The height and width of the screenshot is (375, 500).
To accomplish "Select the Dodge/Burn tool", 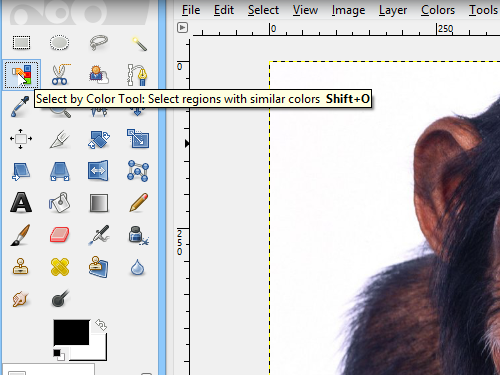I will pos(60,299).
